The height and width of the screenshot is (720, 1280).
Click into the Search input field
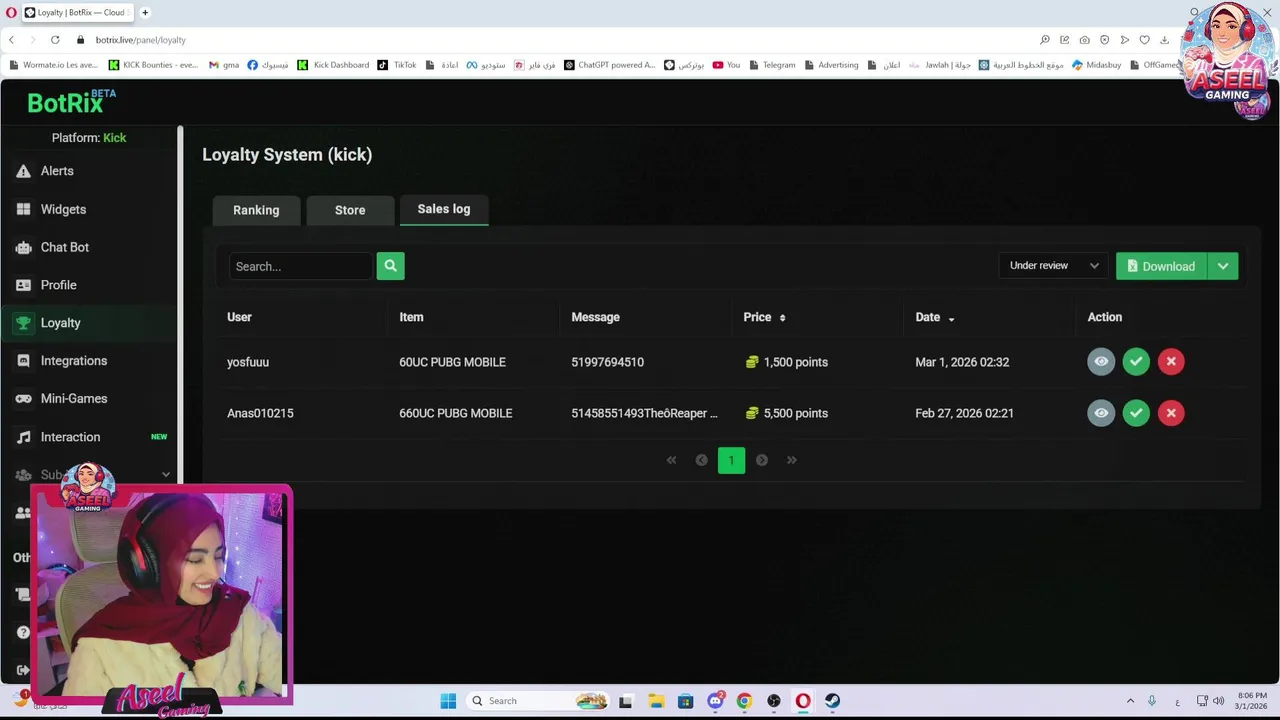(300, 266)
